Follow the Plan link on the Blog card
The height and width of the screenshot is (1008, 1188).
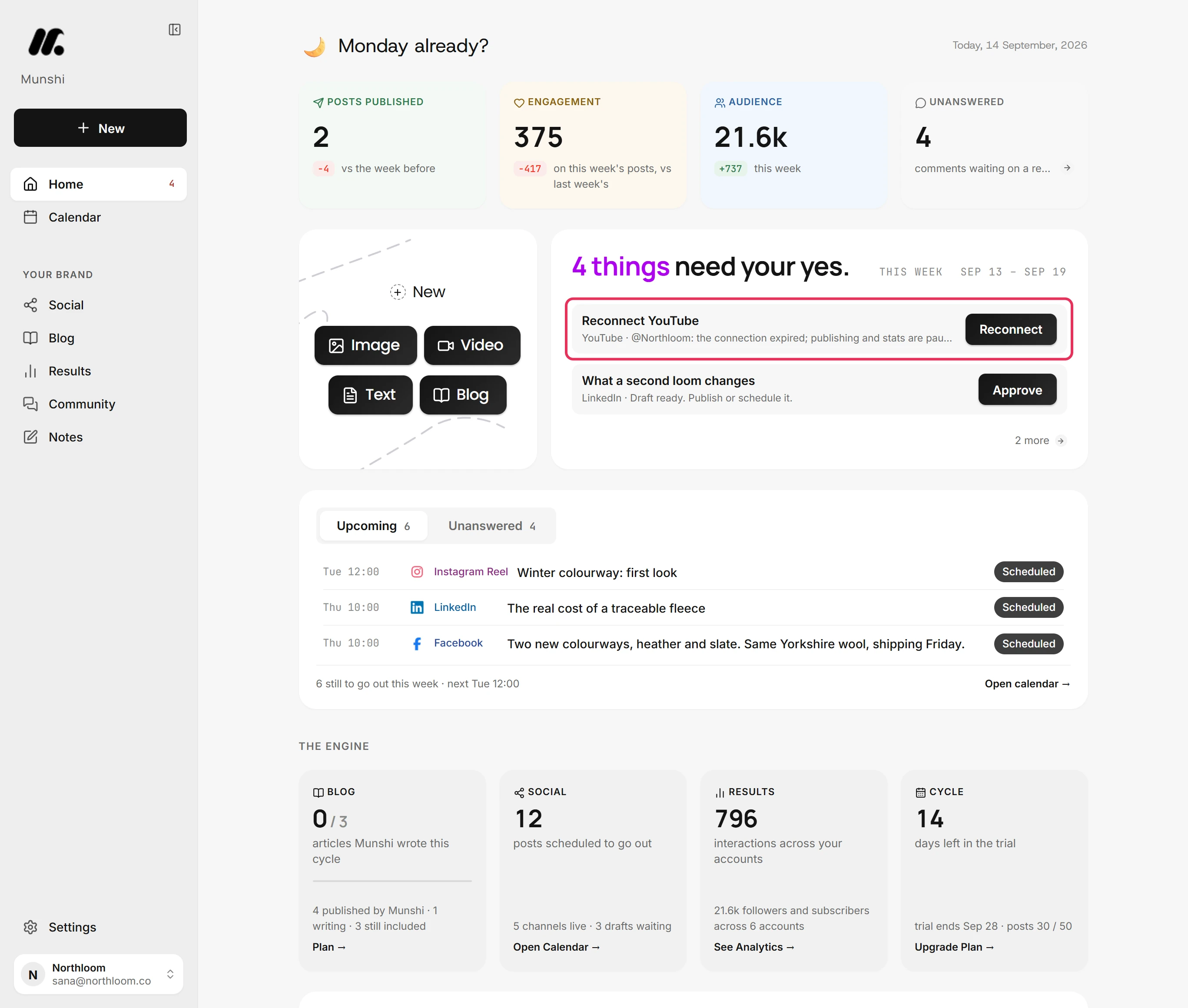click(329, 947)
